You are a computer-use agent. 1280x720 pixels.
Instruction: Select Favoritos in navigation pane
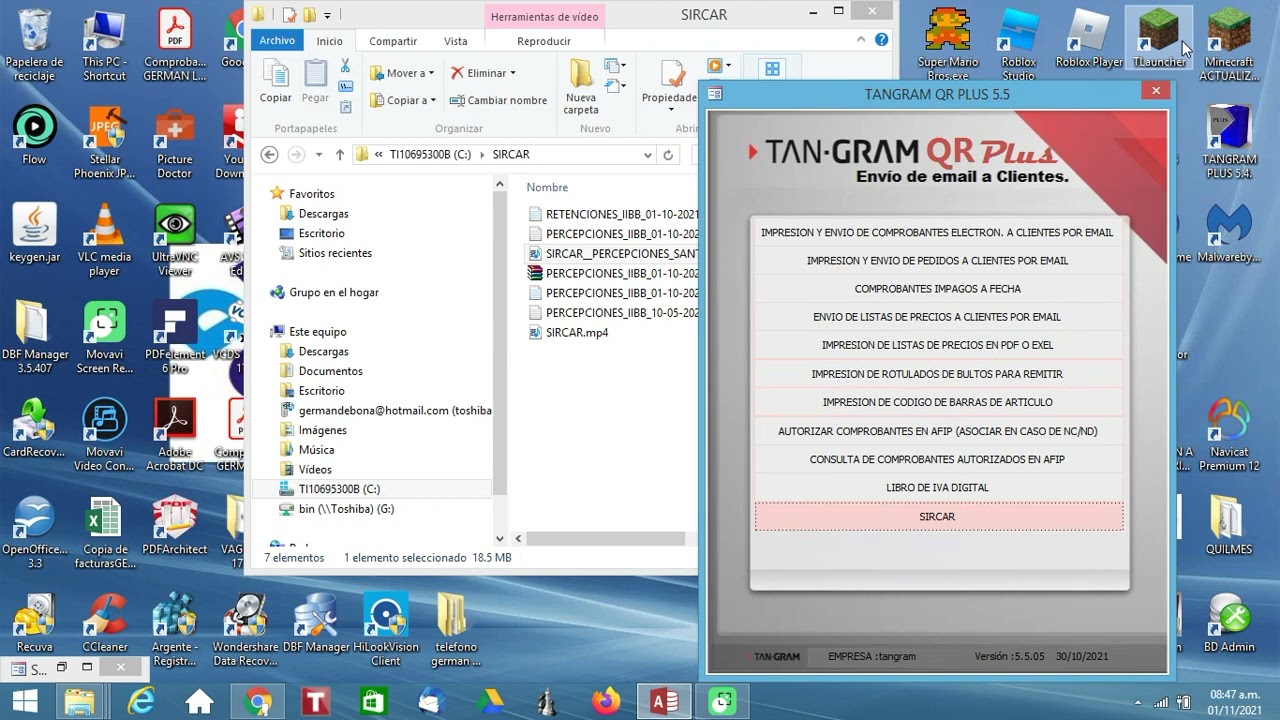(x=311, y=194)
